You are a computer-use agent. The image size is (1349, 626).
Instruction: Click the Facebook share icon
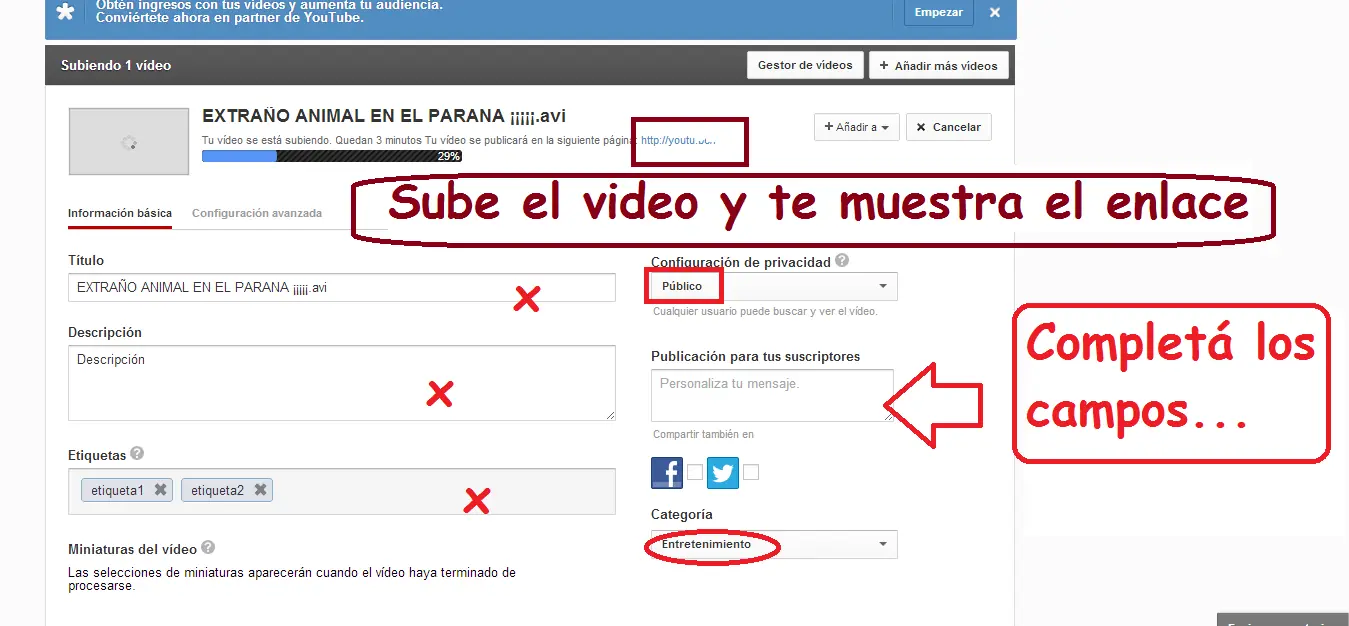tap(667, 472)
